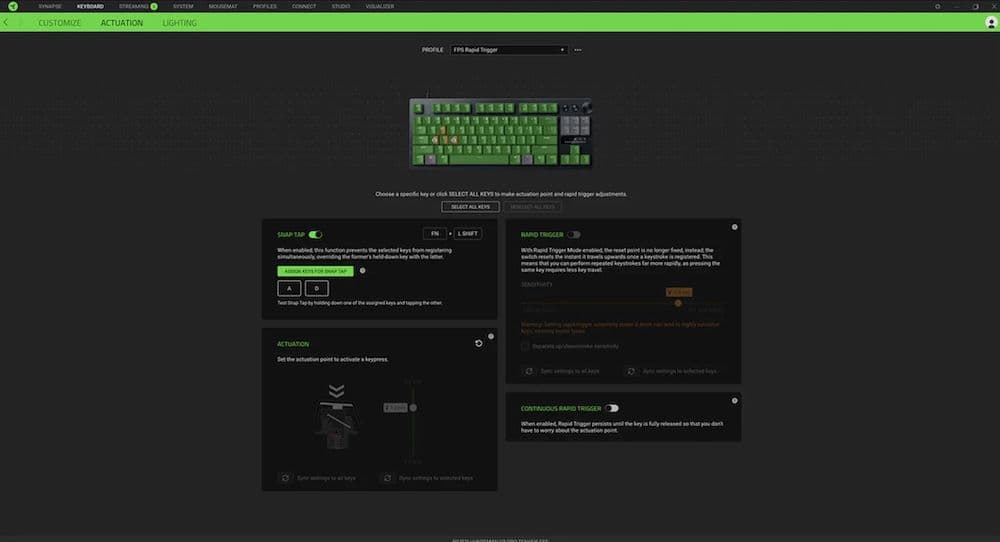Open the settings gear in title bar
This screenshot has width=1000, height=542.
coord(938,6)
